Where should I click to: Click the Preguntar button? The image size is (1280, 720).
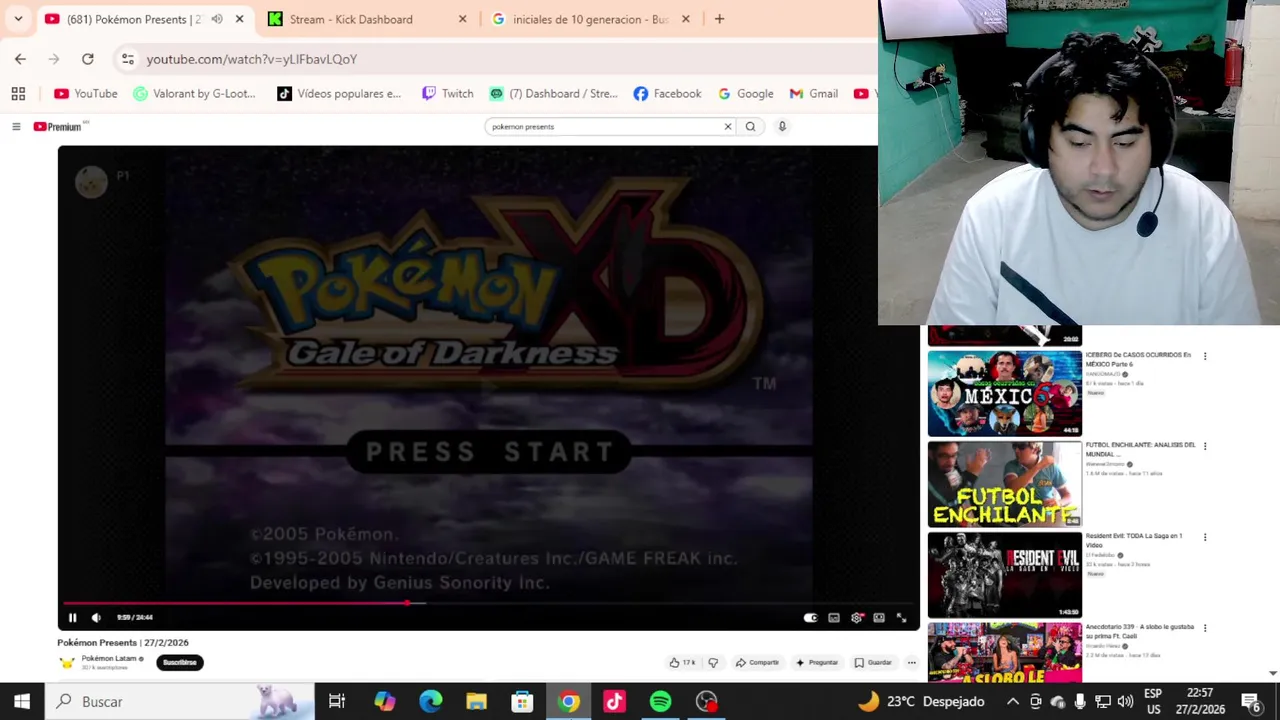(817, 662)
